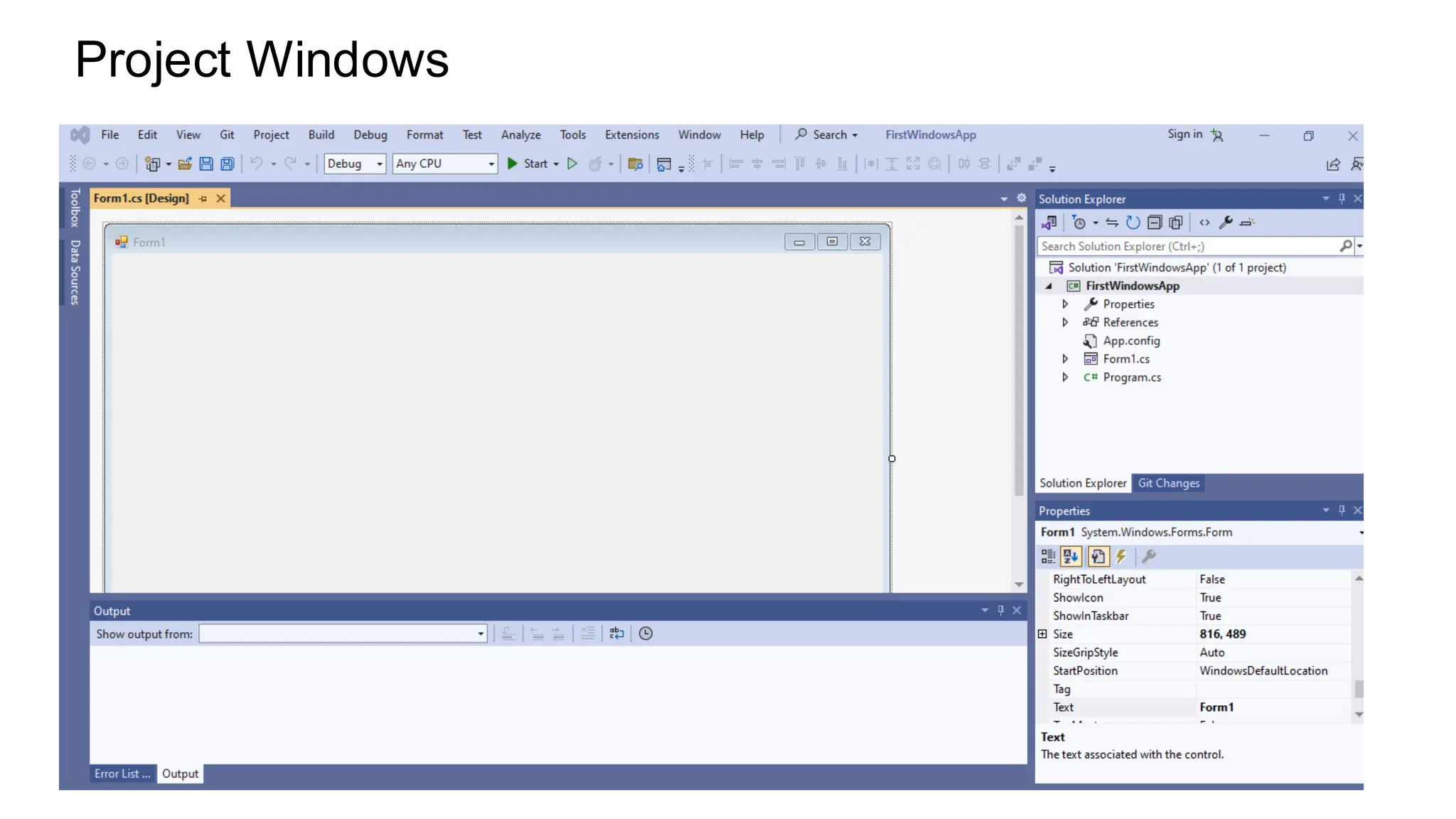
Task: Open the Extensions menu
Action: (x=632, y=135)
